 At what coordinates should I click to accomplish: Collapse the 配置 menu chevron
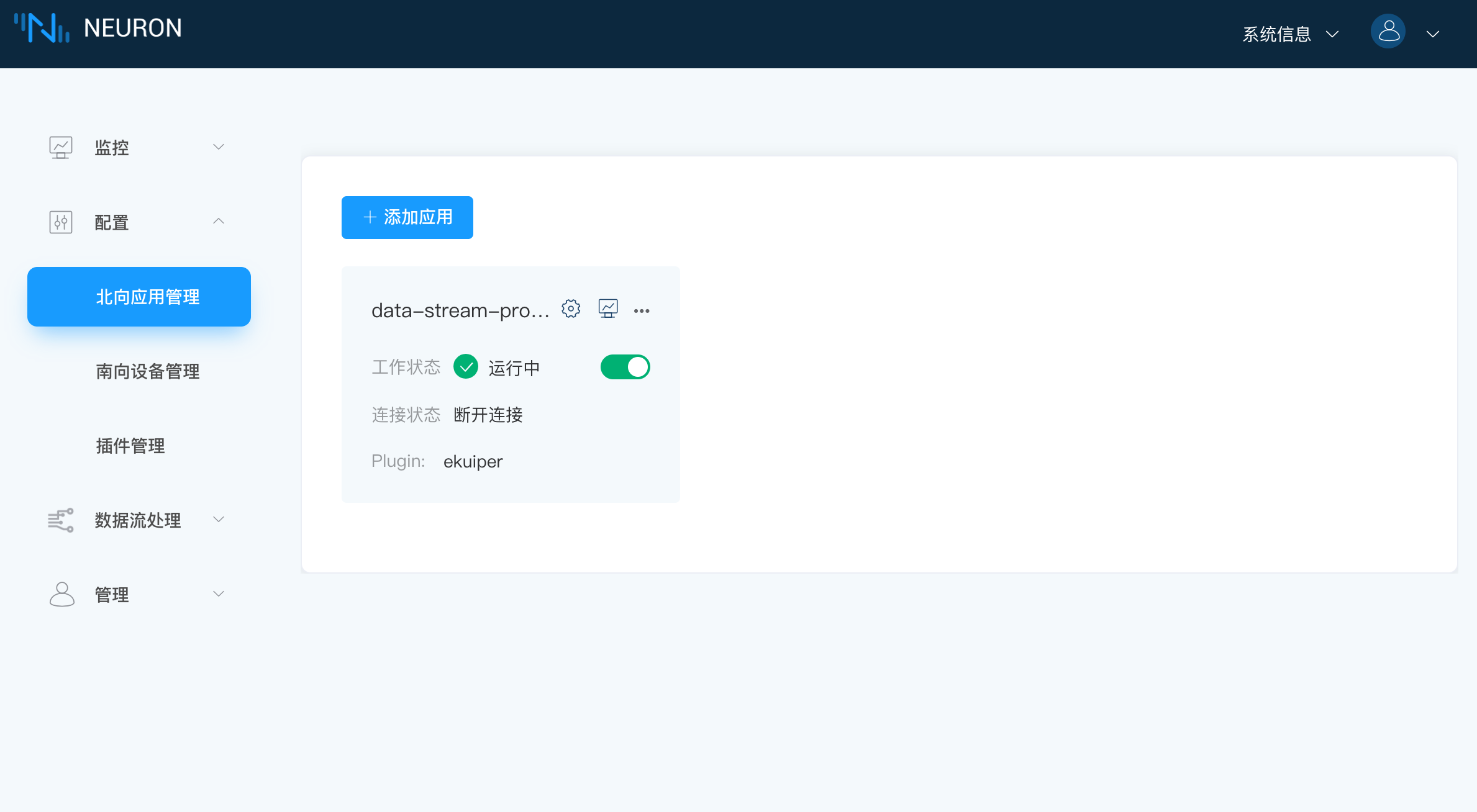coord(219,221)
